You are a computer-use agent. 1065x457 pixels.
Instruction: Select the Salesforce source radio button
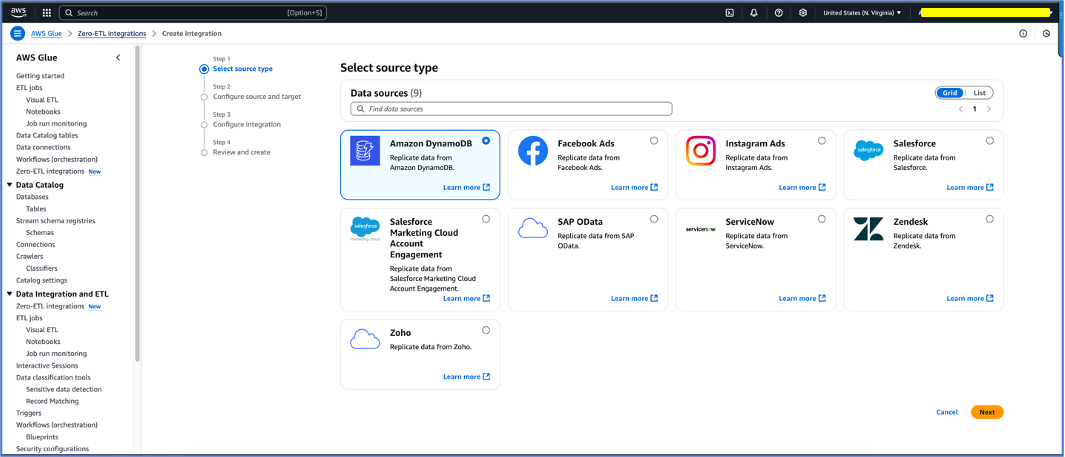(x=989, y=141)
